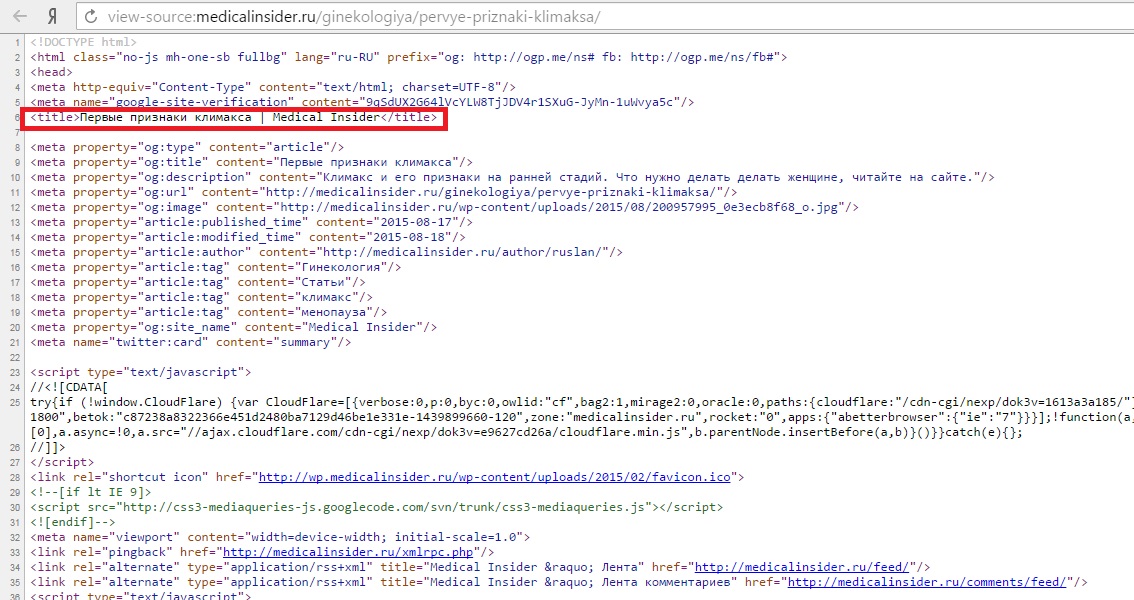Image resolution: width=1134 pixels, height=600 pixels.
Task: Click the article:tag "Статьи" line
Action: 198,282
